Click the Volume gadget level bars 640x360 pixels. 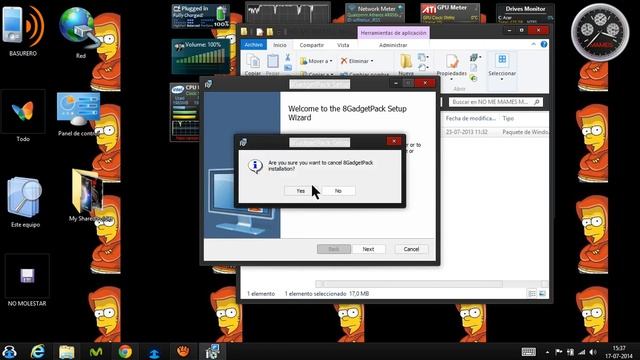point(200,57)
